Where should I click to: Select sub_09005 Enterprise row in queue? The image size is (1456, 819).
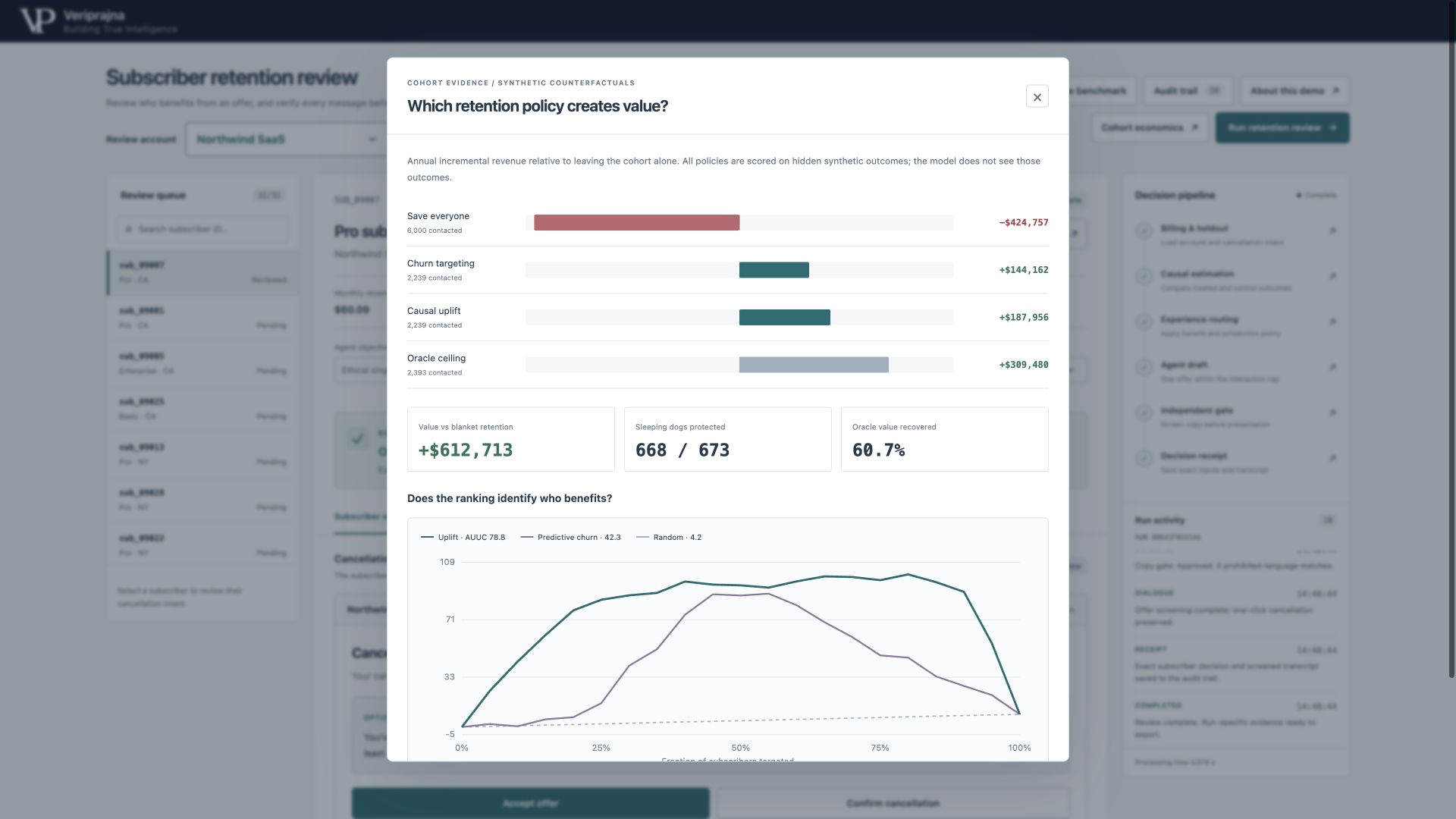tap(202, 364)
